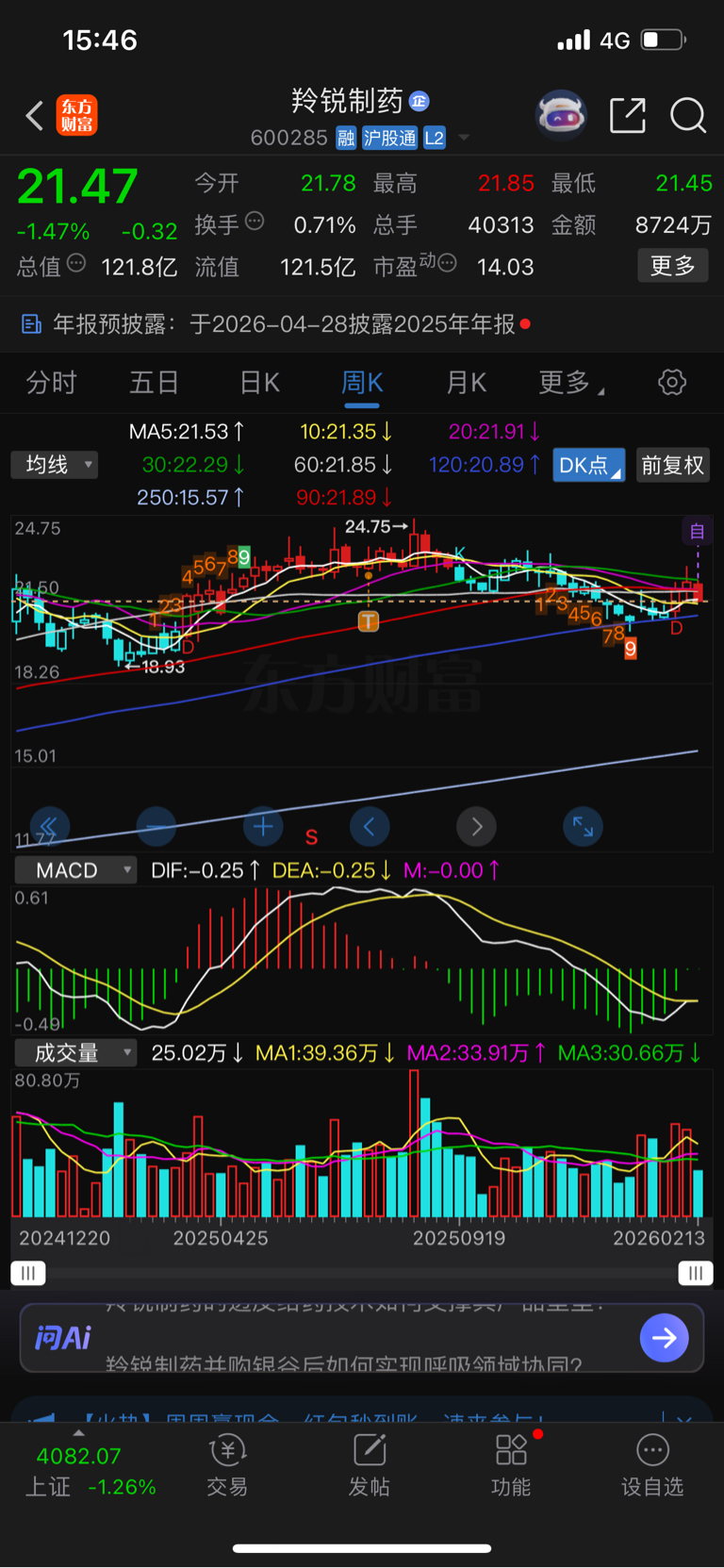Screen dimensions: 724x1568
Task: Tap the current price 21.47
Action: coord(77,187)
